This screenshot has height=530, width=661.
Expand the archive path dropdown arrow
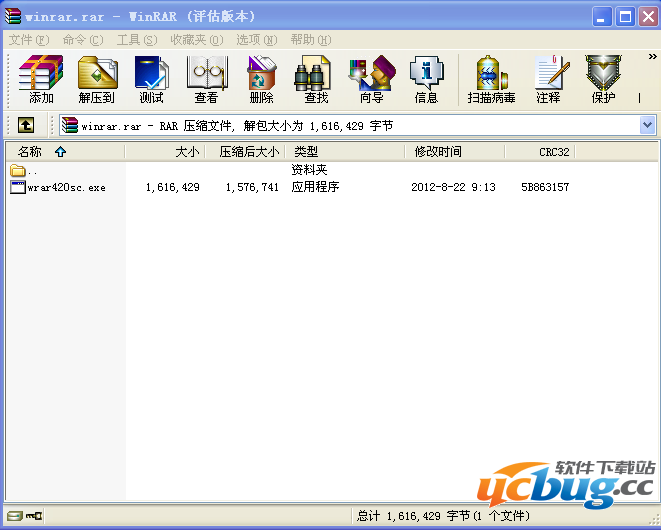(x=647, y=125)
